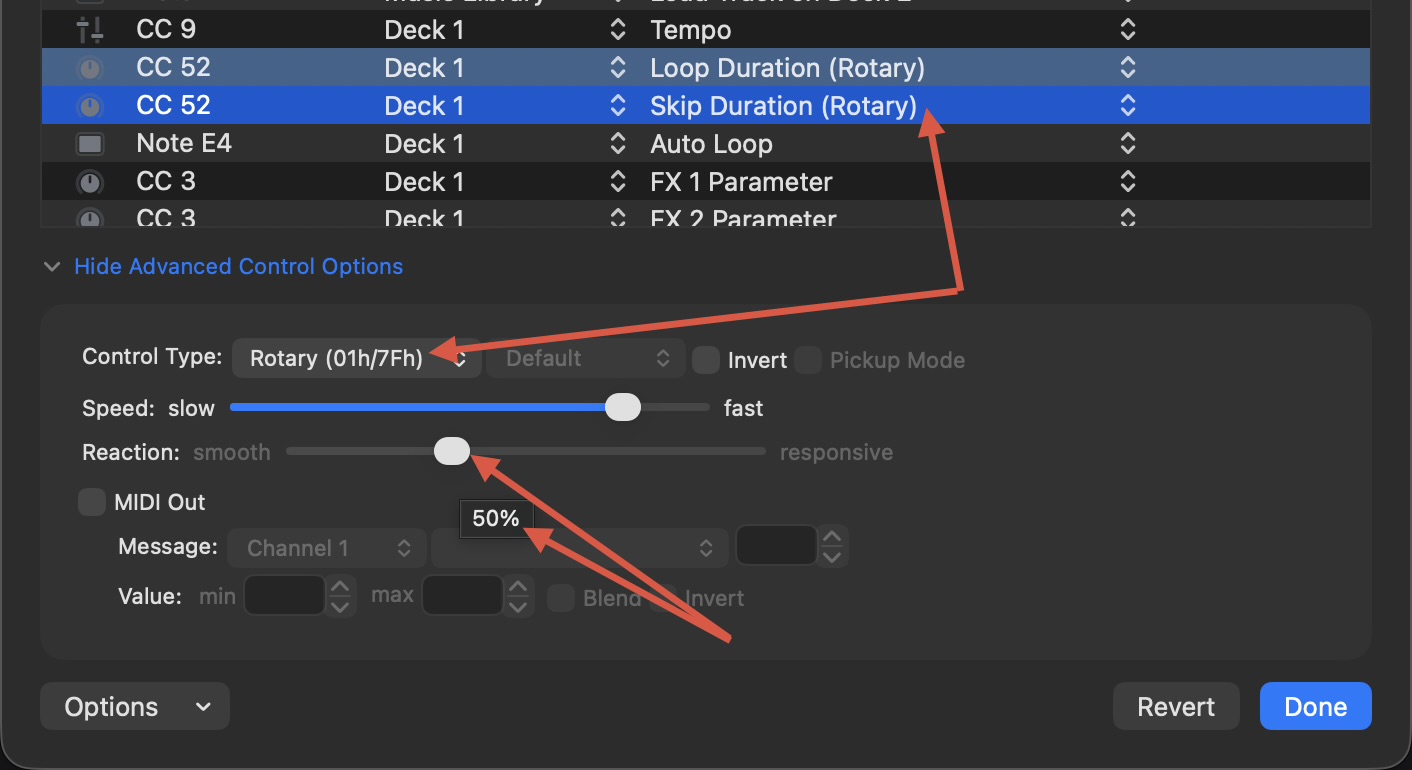
Task: Click the knob icon on Loop Duration row
Action: click(x=90, y=68)
